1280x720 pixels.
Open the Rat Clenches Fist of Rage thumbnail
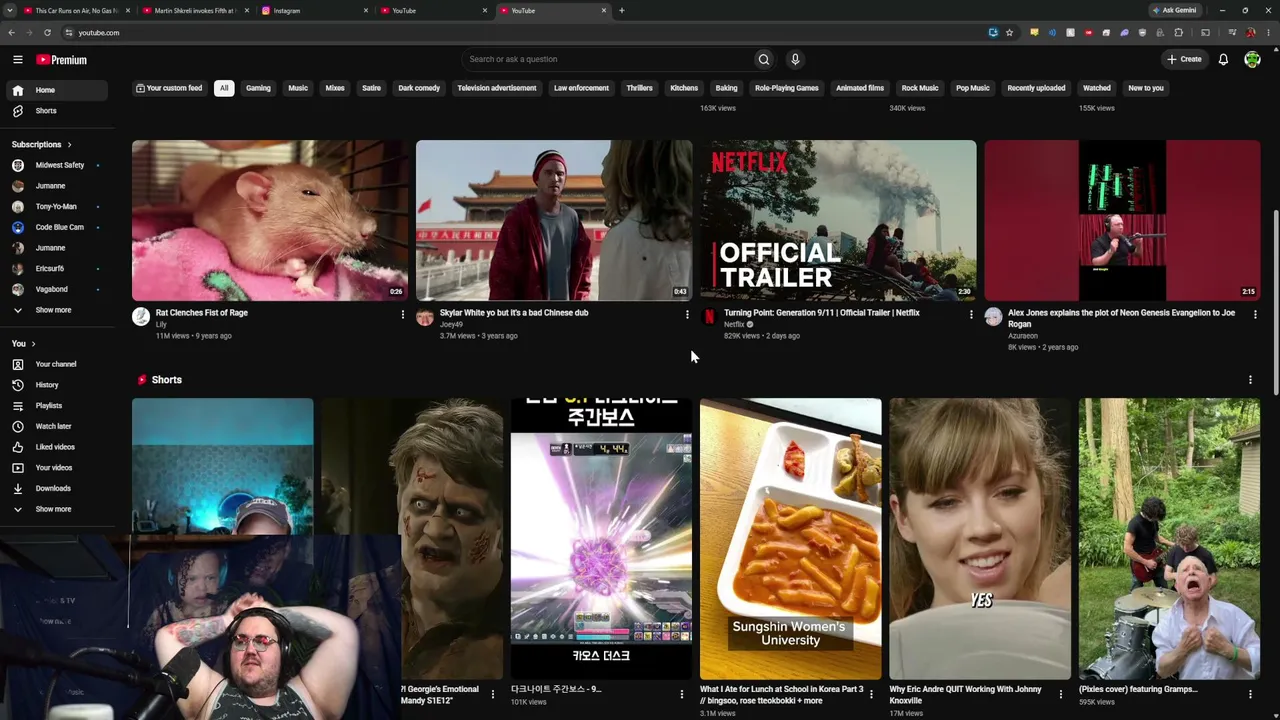pos(270,220)
